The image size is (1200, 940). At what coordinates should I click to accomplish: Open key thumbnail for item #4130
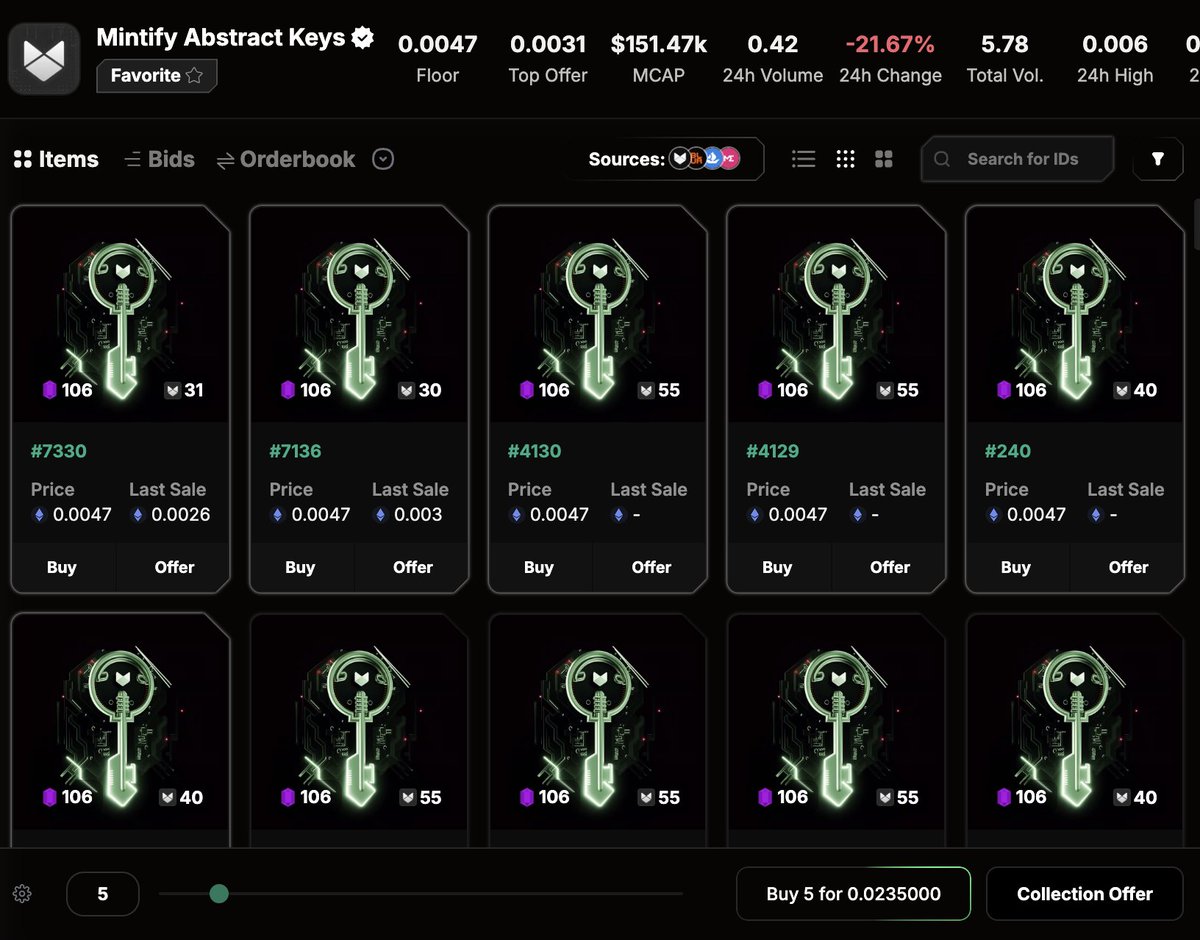[597, 314]
